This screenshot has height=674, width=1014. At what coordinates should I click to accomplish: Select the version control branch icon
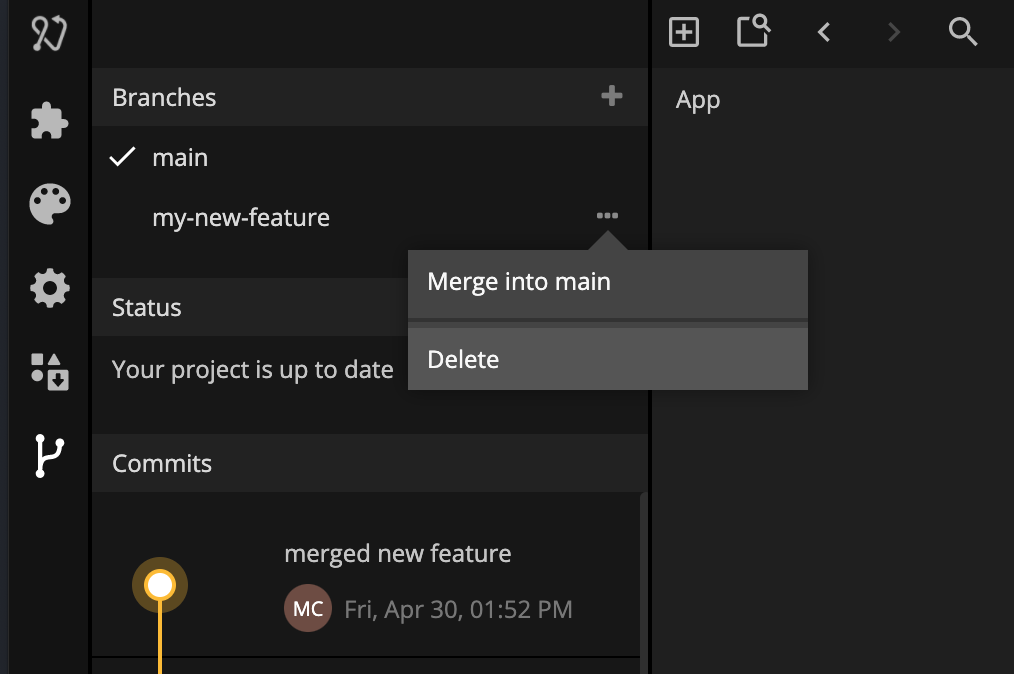49,455
